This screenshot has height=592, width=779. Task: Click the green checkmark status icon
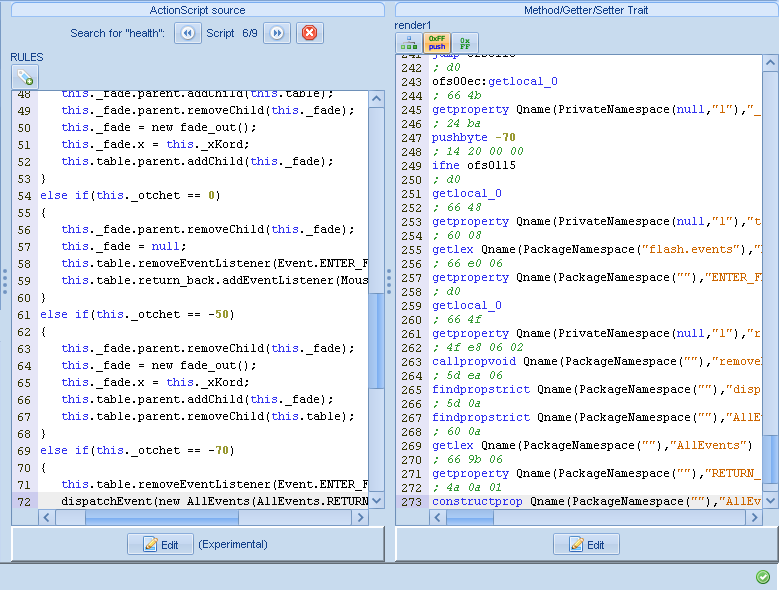[763, 577]
